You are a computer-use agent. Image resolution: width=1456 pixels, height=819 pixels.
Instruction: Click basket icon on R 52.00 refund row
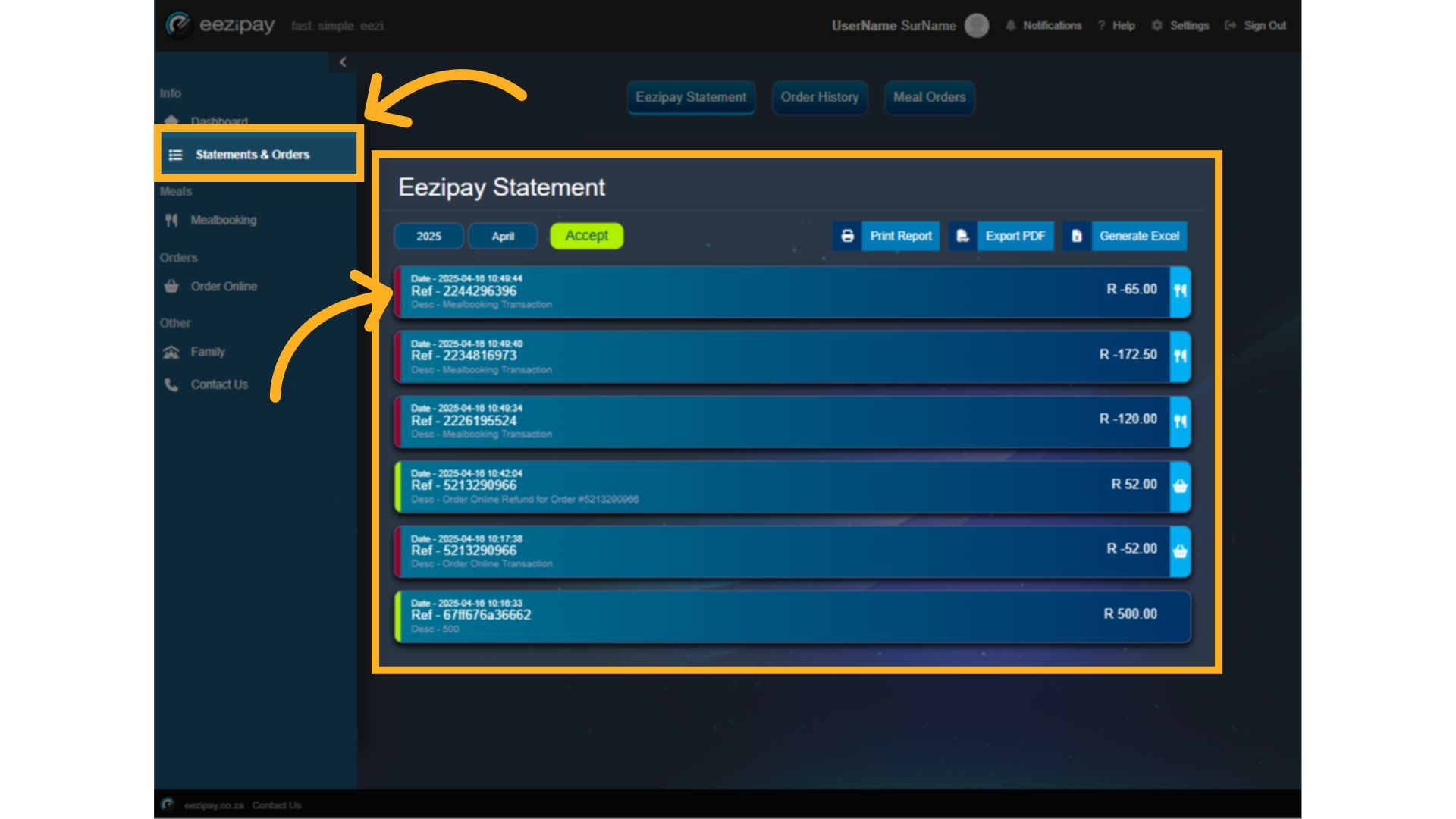1180,487
